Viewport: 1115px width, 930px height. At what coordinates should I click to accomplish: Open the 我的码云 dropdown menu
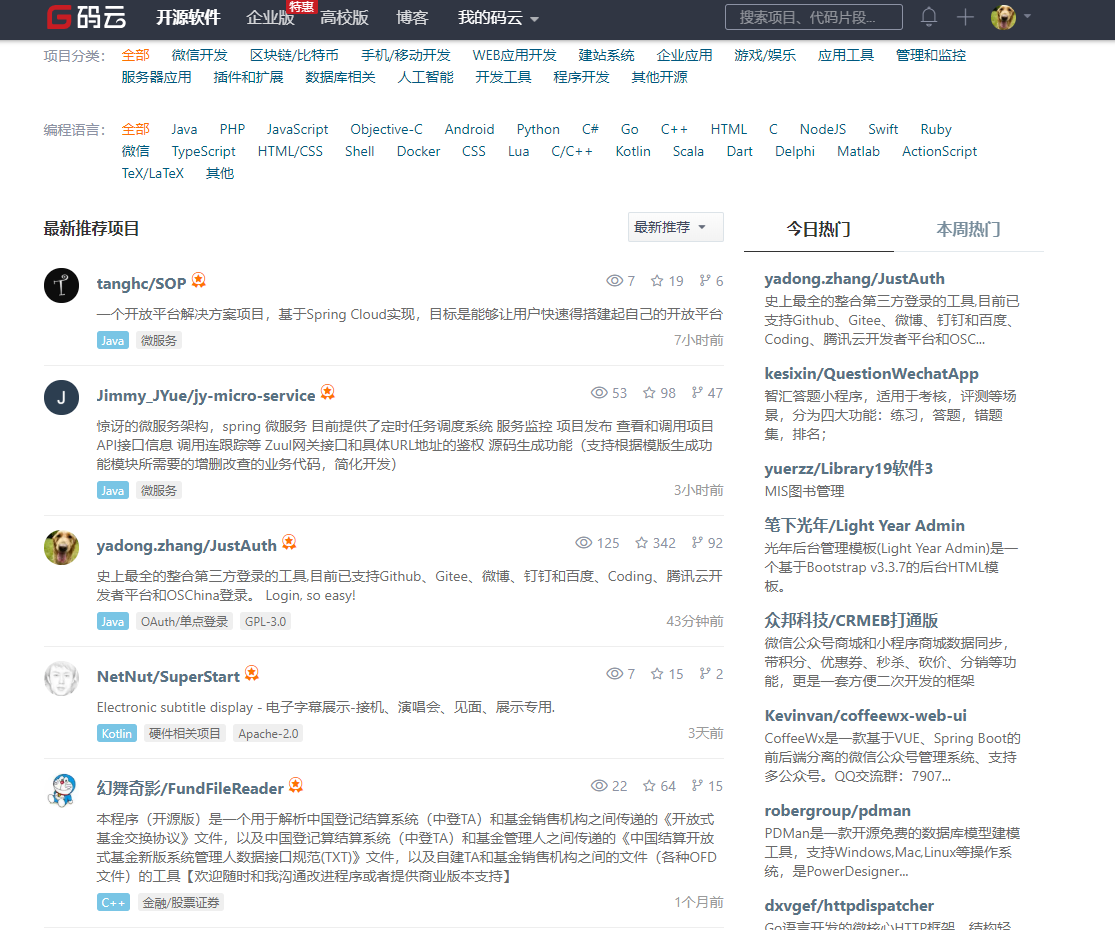(x=489, y=19)
